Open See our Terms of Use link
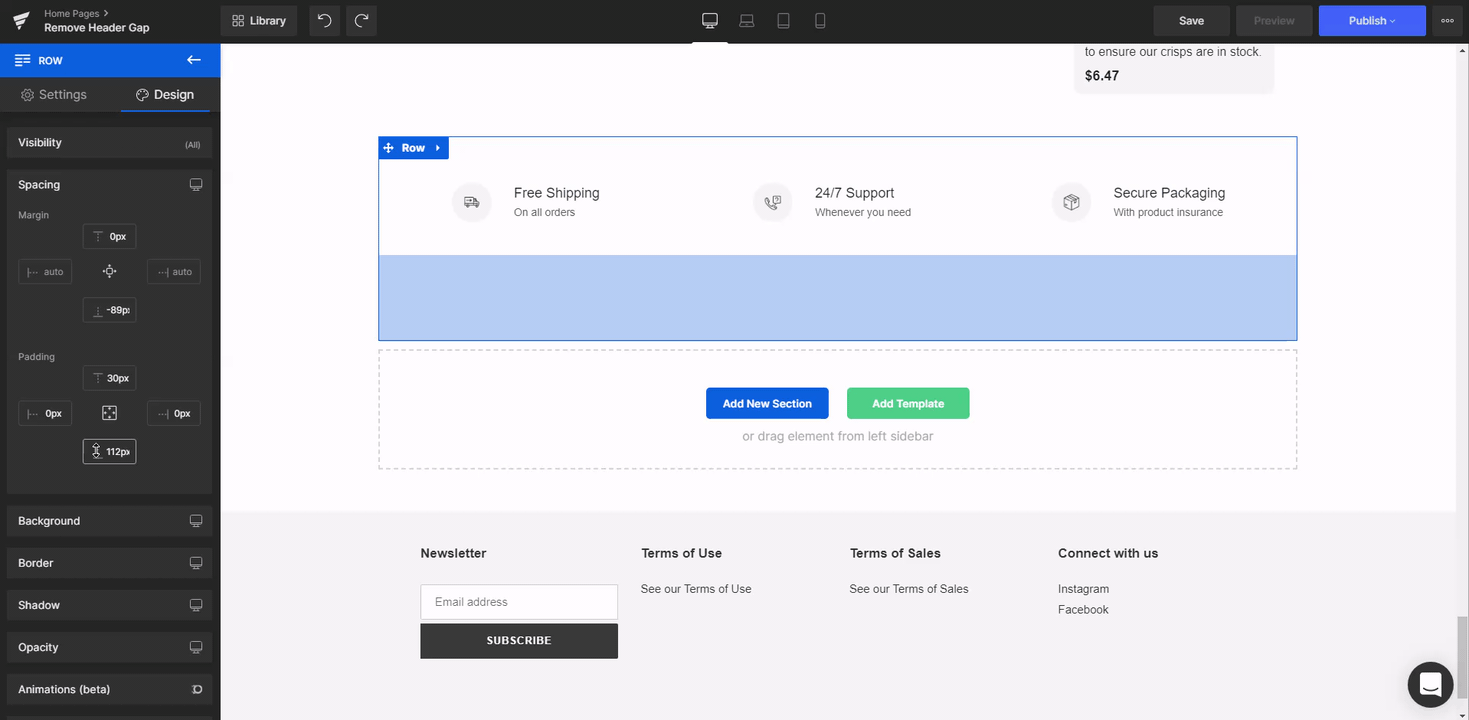Screen dimensions: 1469x720 (696, 589)
